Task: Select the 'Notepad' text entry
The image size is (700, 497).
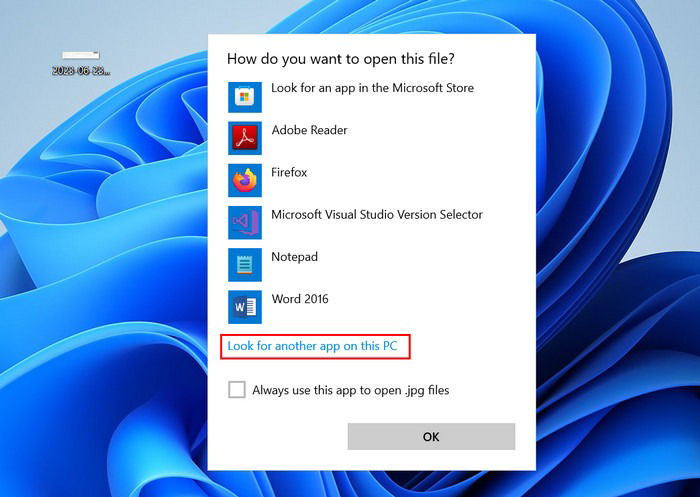Action: tap(295, 257)
